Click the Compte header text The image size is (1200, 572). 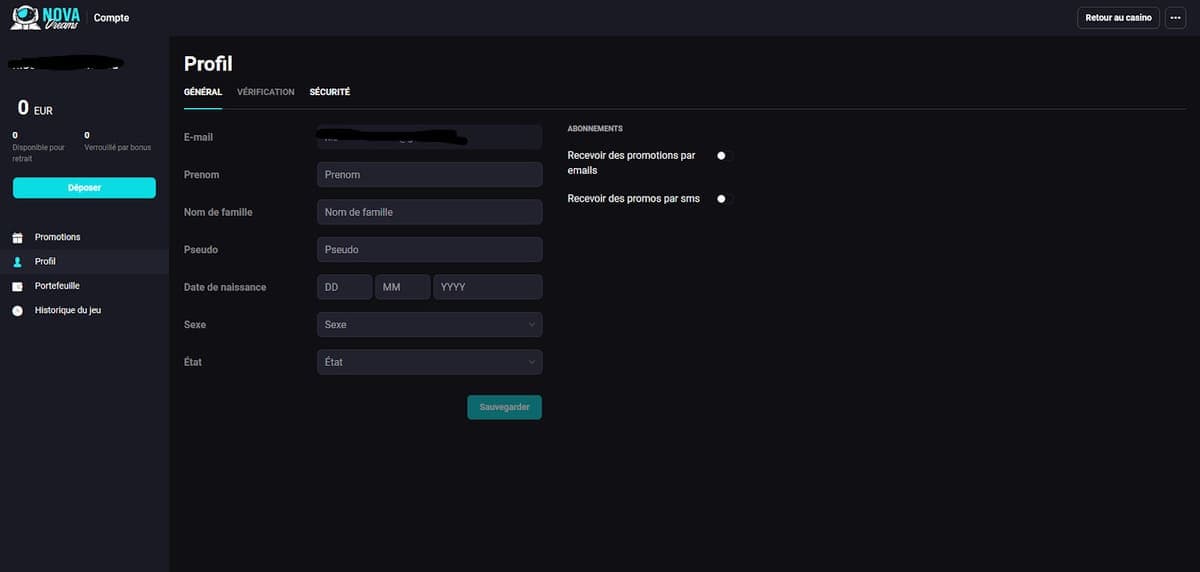click(111, 18)
